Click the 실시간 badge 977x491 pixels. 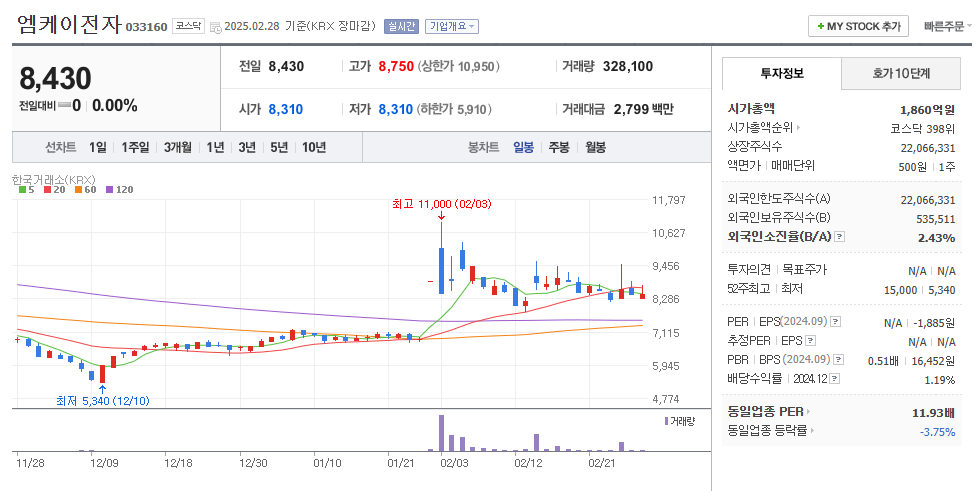tap(401, 26)
